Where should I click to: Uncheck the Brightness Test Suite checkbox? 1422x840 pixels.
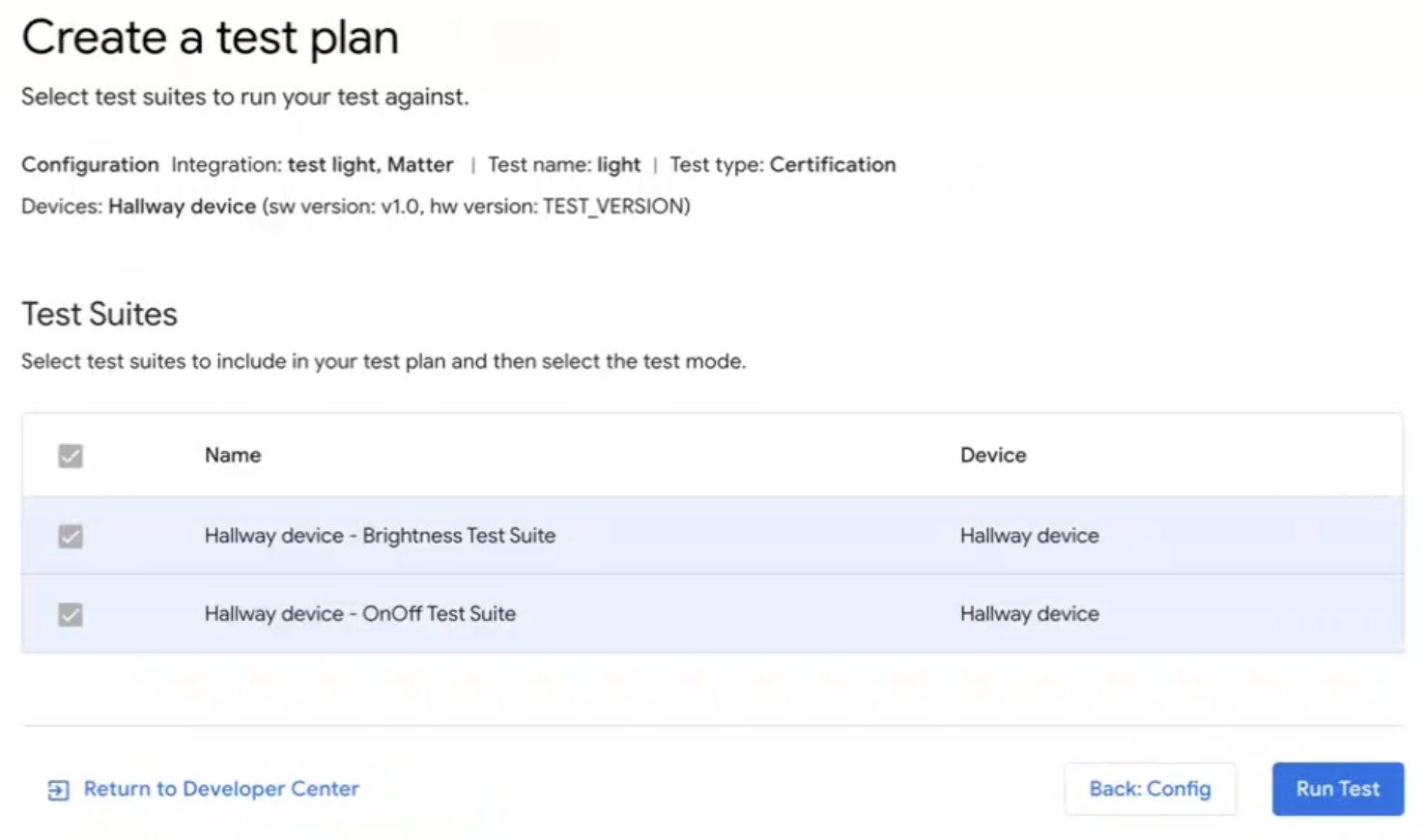(x=69, y=536)
